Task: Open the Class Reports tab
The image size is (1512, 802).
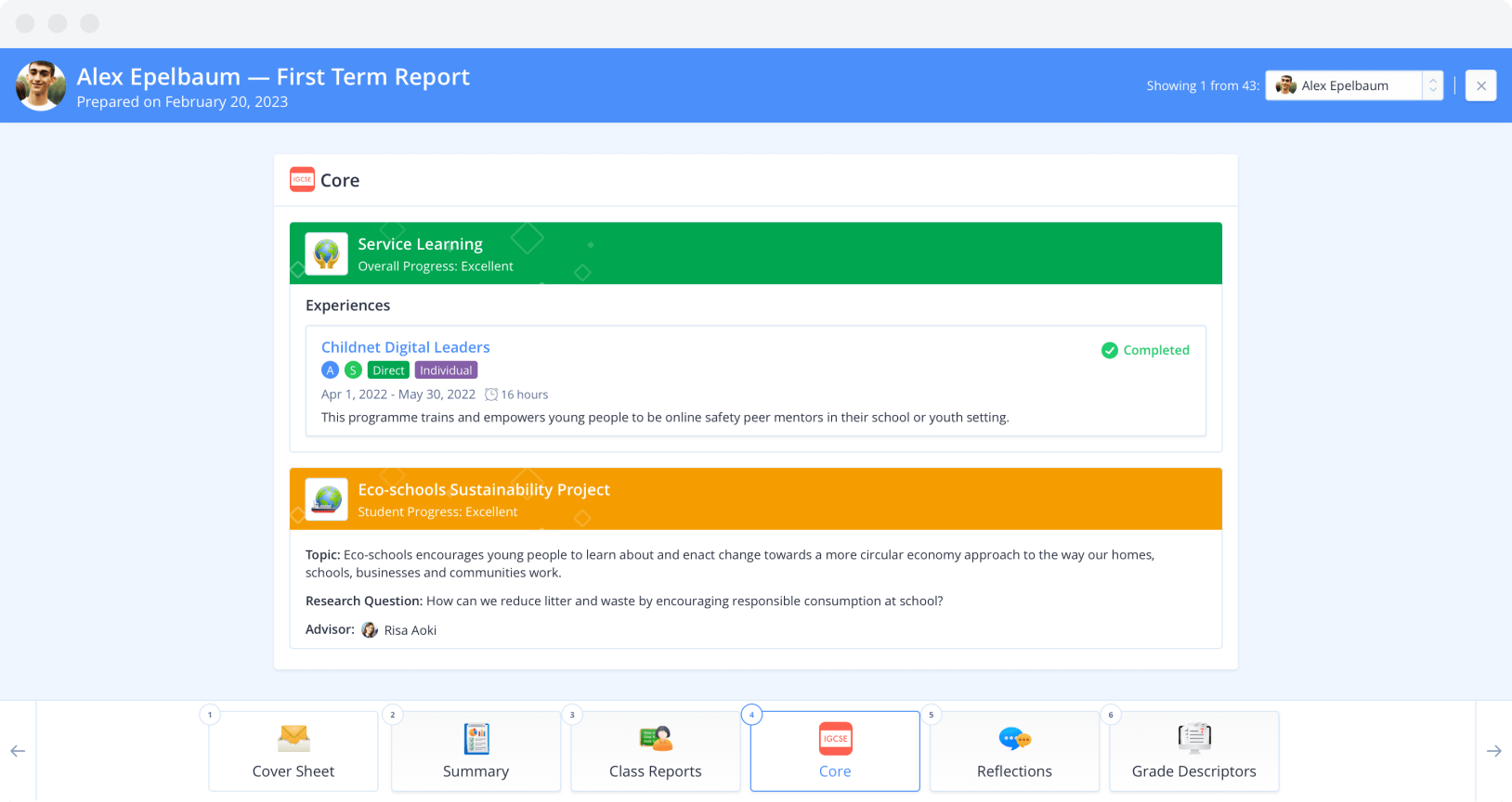Action: (656, 751)
